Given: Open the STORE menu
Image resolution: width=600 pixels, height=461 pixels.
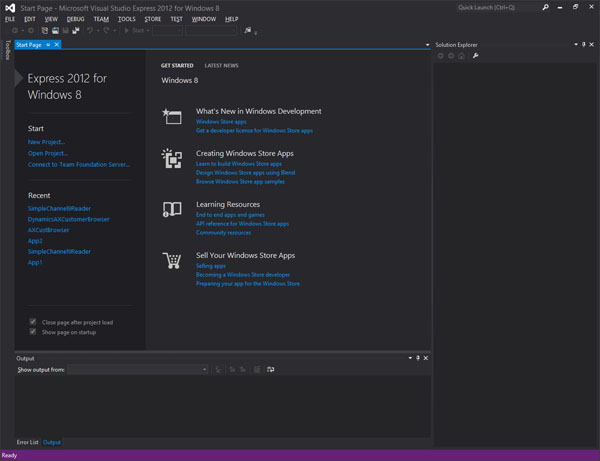Looking at the screenshot, I should click(153, 19).
